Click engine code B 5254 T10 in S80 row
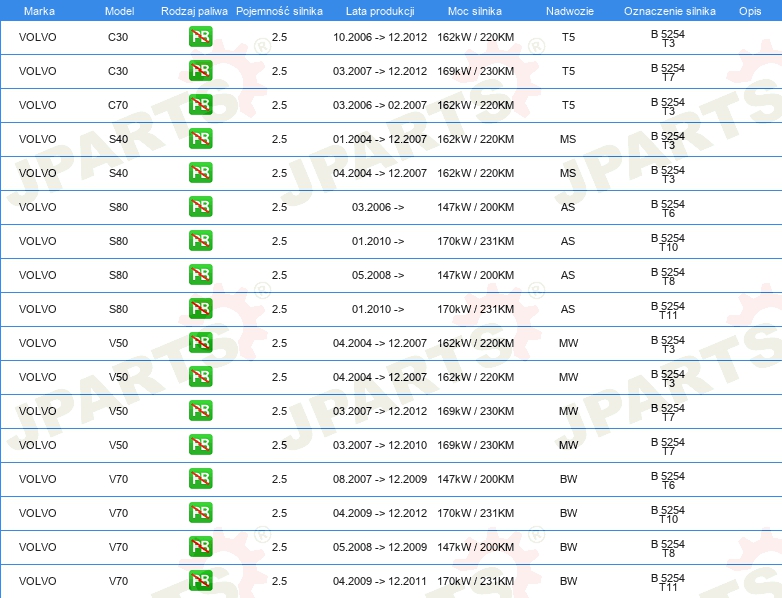 [x=668, y=242]
